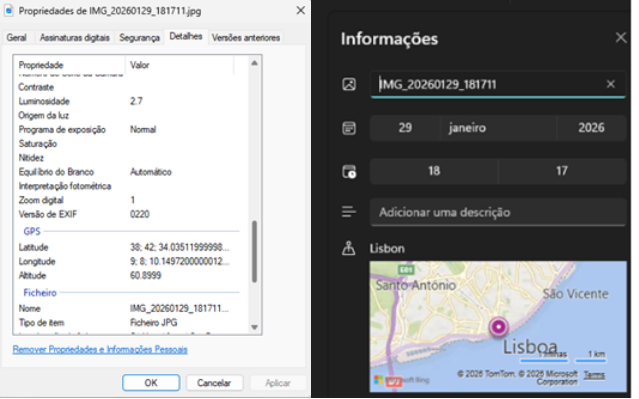Screen dimensions: 639x399
Task: Click the Aplicar button
Action: [278, 383]
